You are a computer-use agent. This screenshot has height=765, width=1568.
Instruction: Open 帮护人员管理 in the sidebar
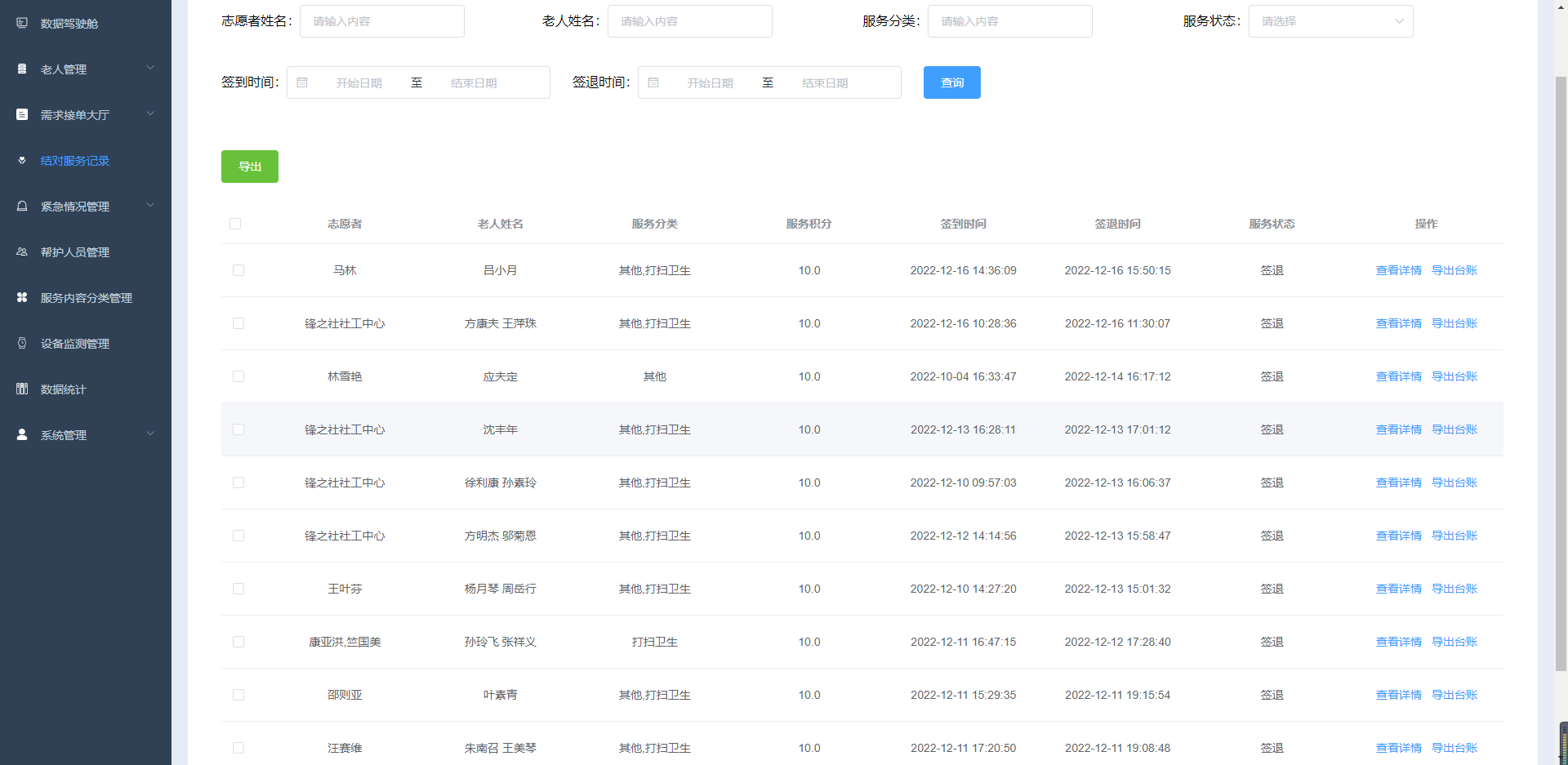(86, 251)
